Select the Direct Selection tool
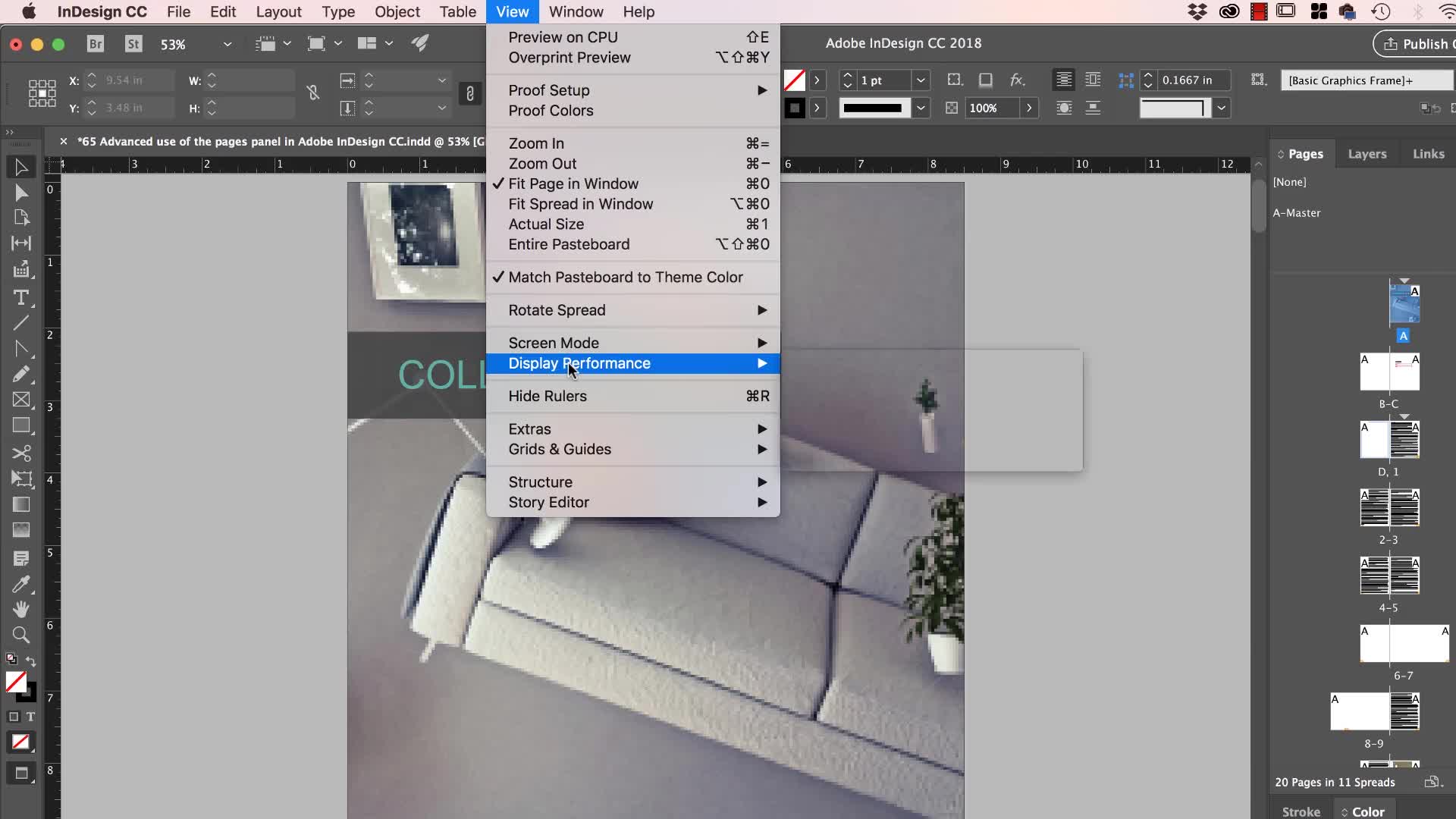This screenshot has width=1456, height=819. click(20, 193)
